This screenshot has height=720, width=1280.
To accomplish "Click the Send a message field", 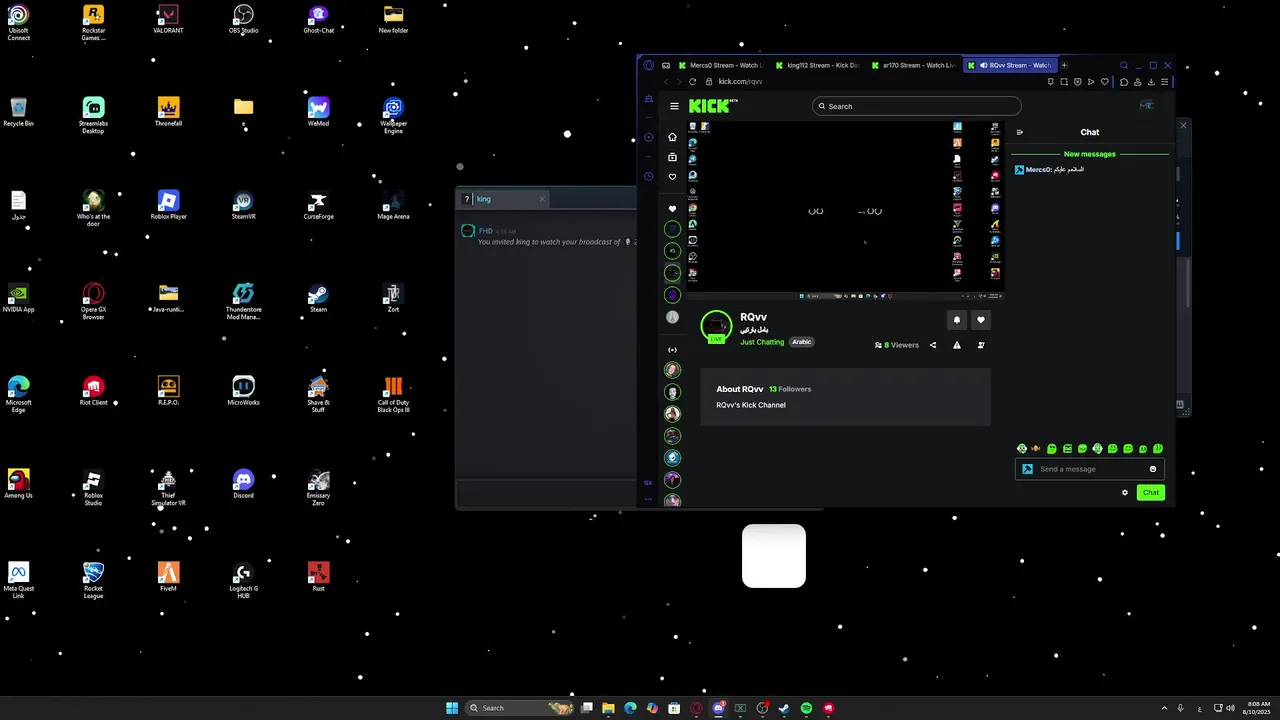I will [x=1088, y=469].
